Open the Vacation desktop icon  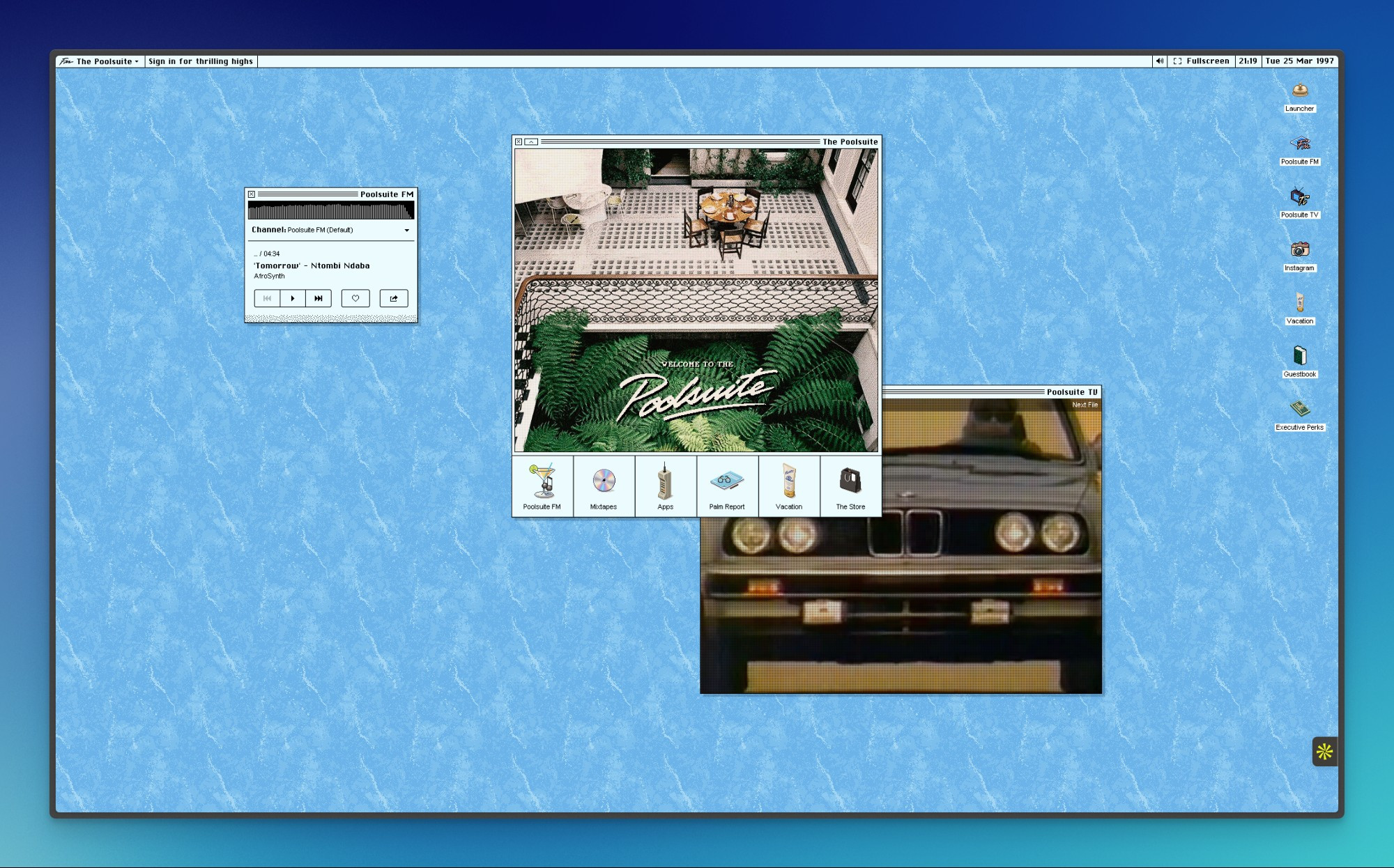(x=1299, y=309)
